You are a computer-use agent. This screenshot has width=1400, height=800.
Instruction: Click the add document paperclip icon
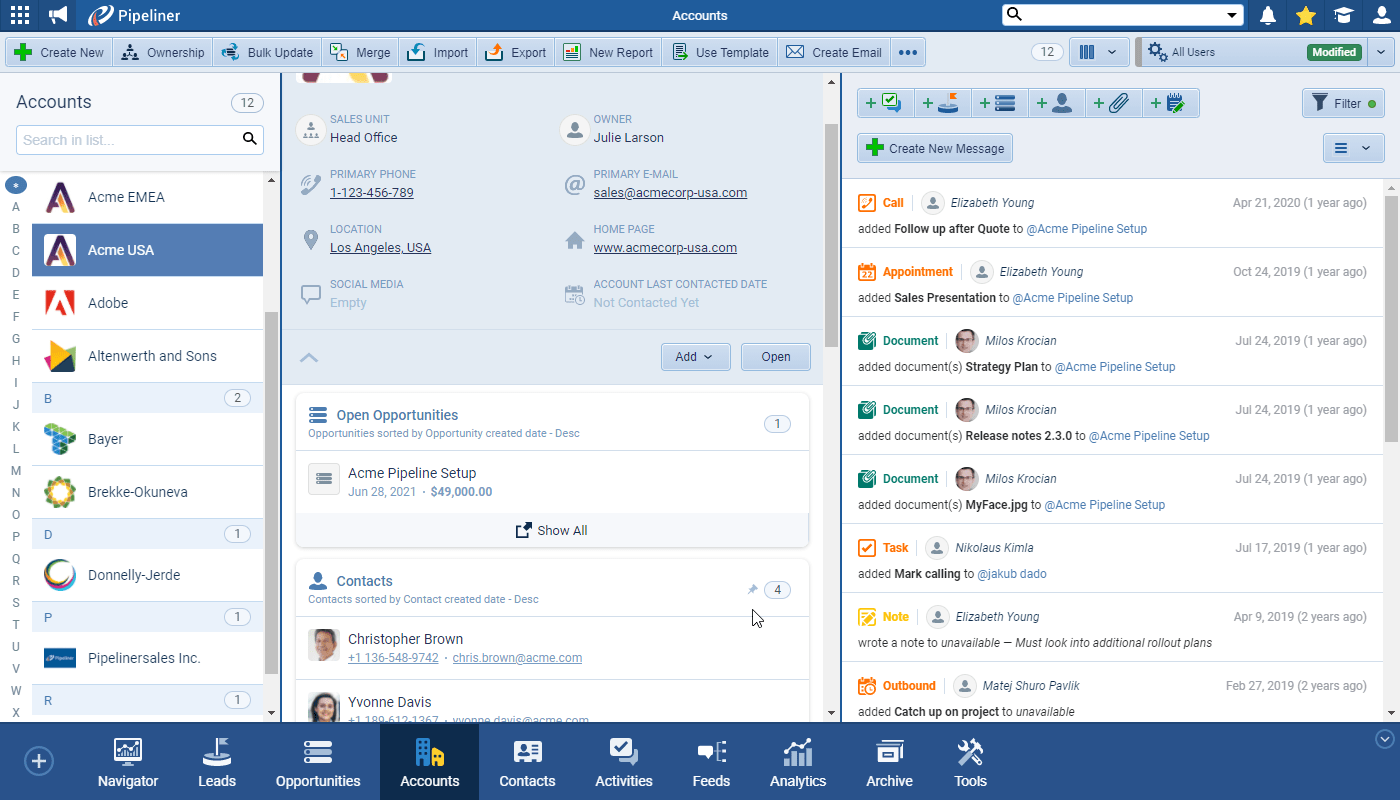[1112, 103]
